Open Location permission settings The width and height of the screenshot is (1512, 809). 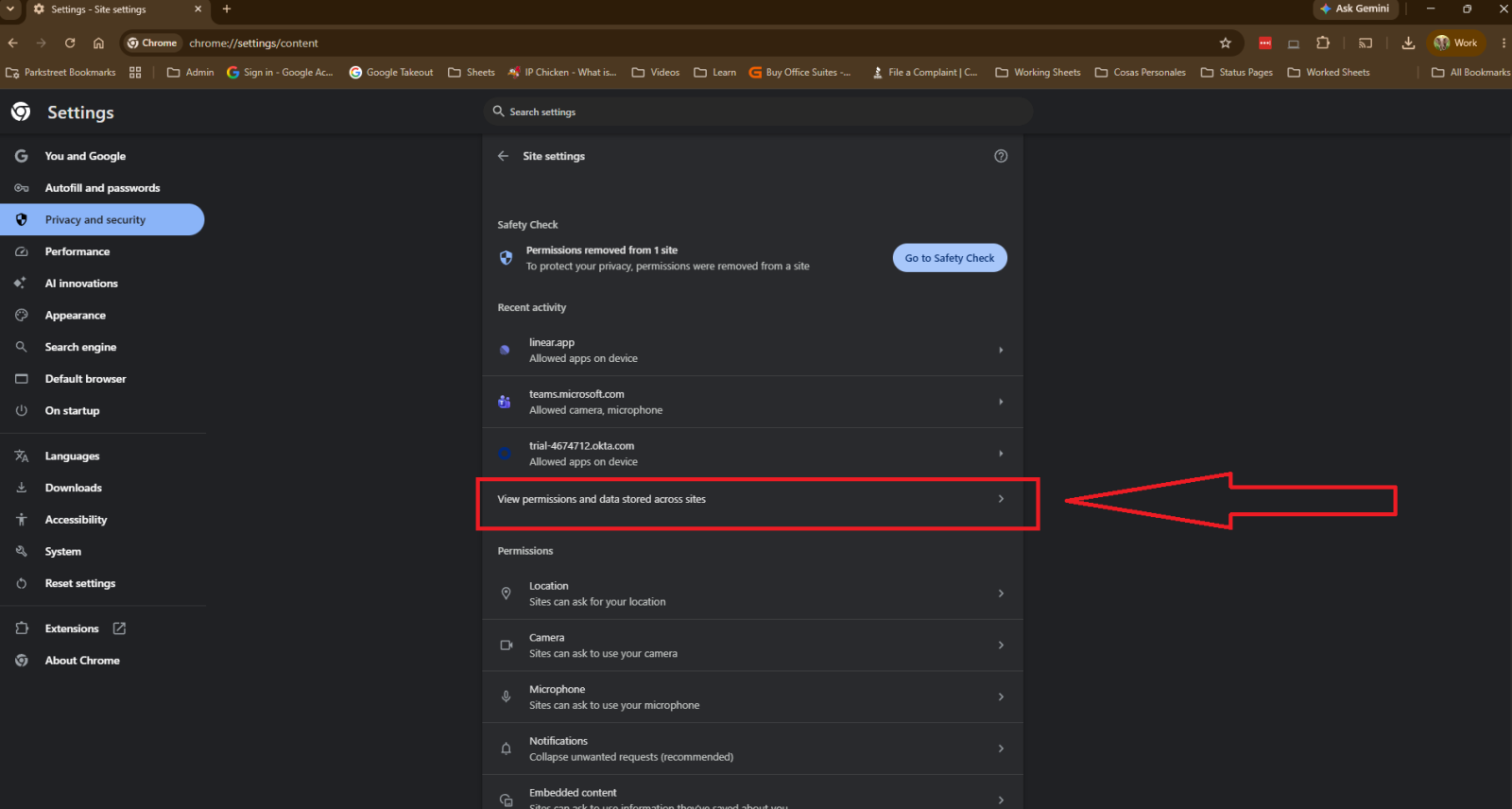pyautogui.click(x=753, y=594)
